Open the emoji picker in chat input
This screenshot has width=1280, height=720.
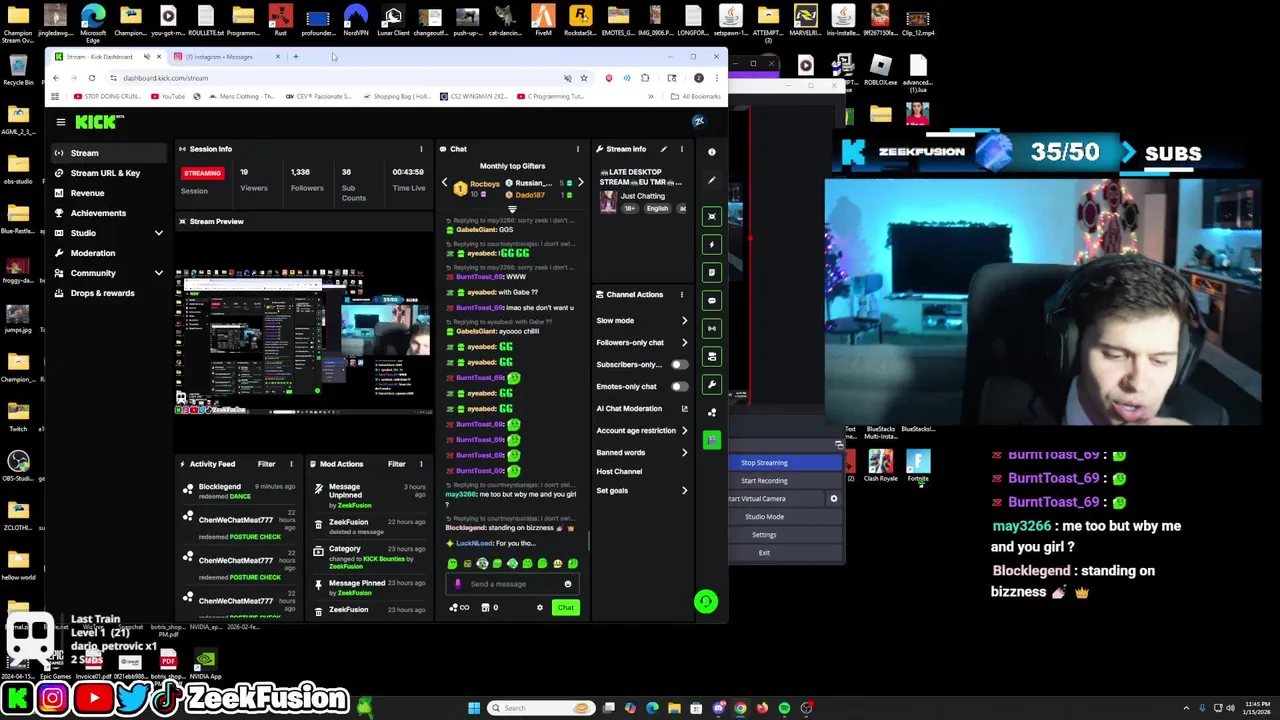pos(568,584)
